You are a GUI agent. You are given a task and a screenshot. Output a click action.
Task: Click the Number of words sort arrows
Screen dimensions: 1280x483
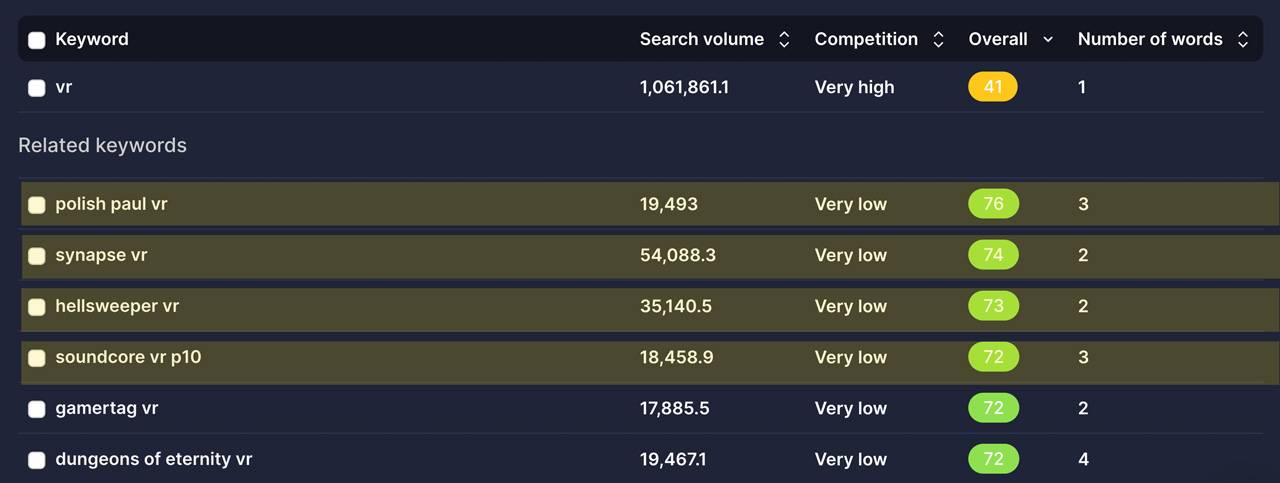[x=1243, y=40]
